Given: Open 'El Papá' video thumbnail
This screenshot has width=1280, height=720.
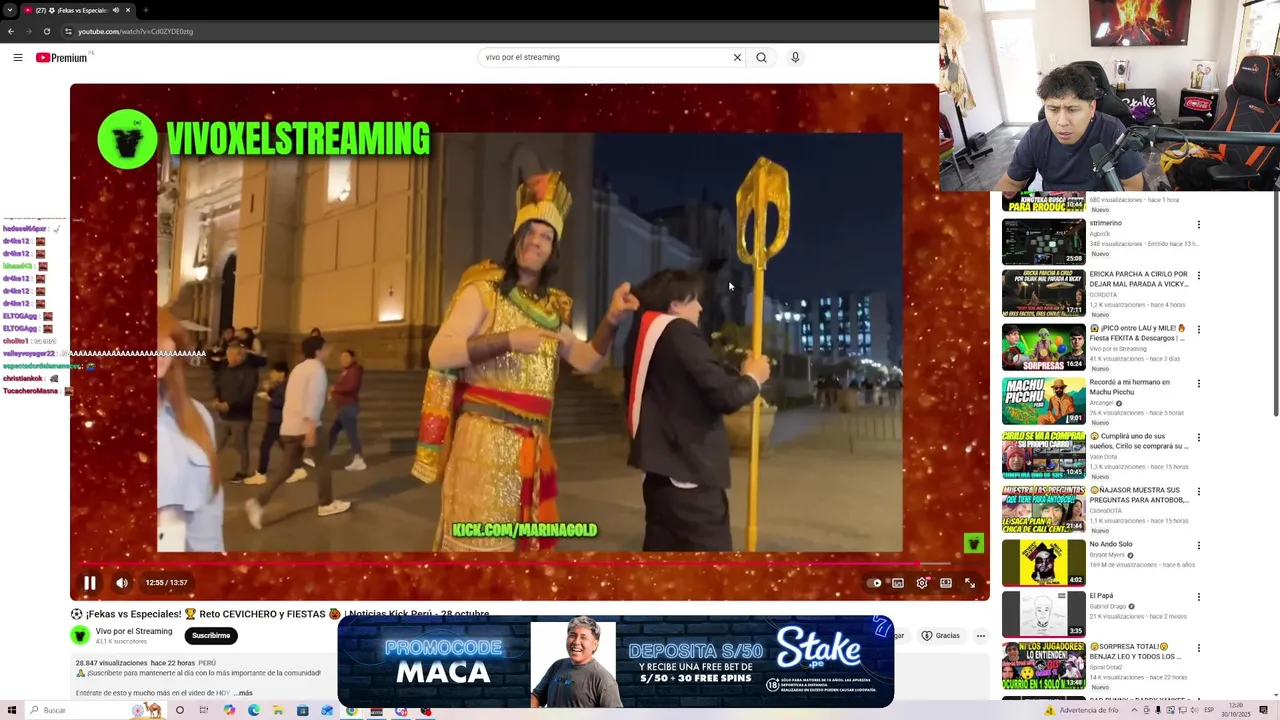Looking at the screenshot, I should [1044, 613].
